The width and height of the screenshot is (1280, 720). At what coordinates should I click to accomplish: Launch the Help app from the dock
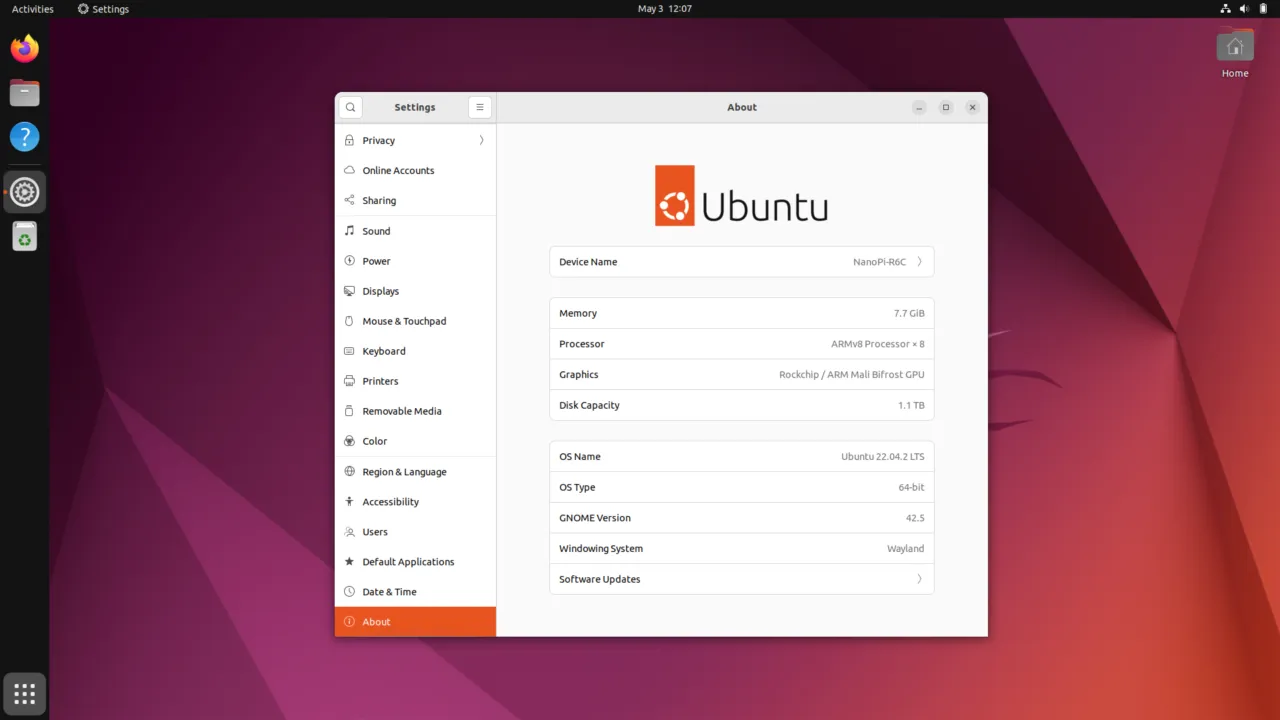click(x=25, y=137)
